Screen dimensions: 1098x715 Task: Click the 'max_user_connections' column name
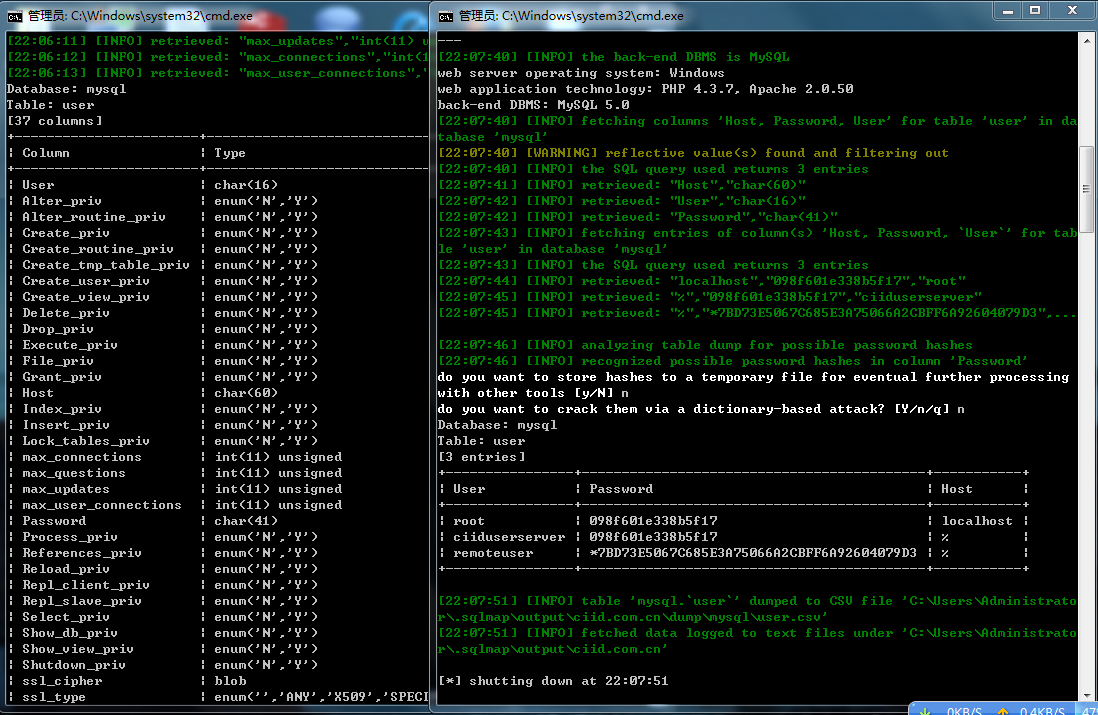102,505
